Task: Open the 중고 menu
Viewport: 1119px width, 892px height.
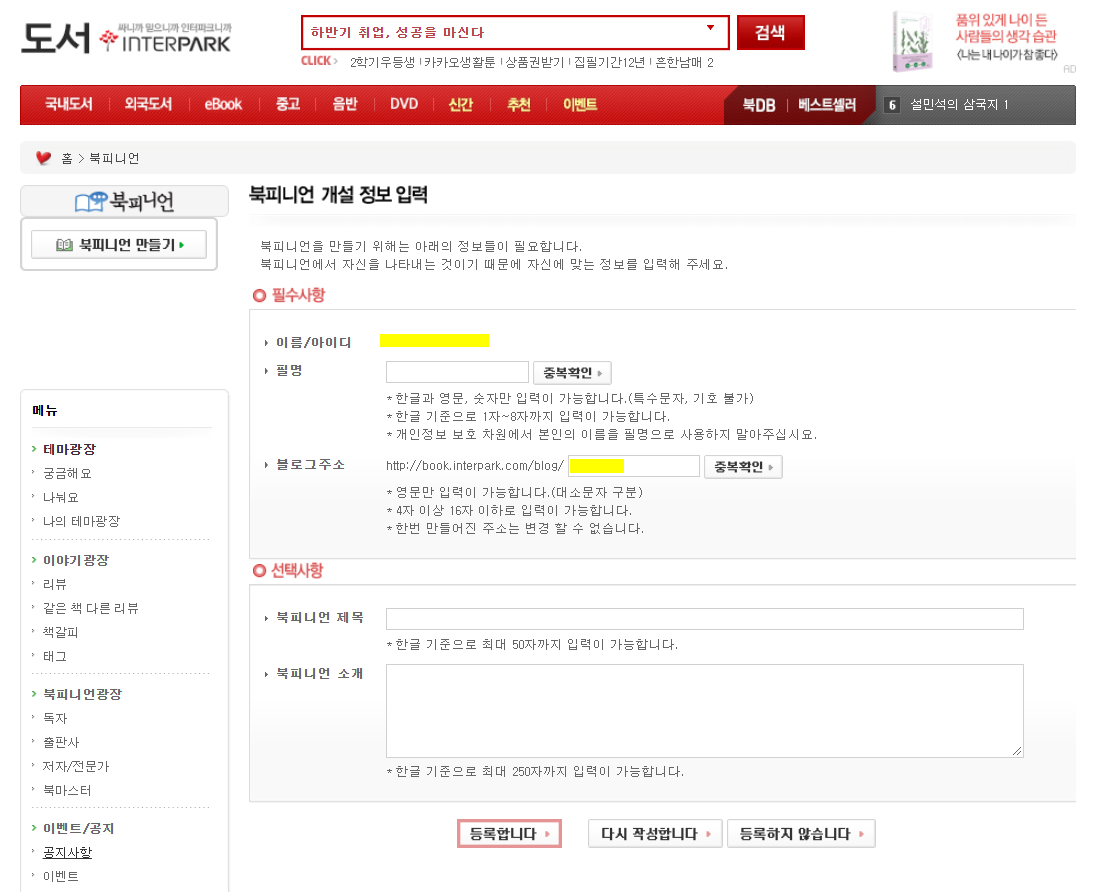Action: coord(288,105)
